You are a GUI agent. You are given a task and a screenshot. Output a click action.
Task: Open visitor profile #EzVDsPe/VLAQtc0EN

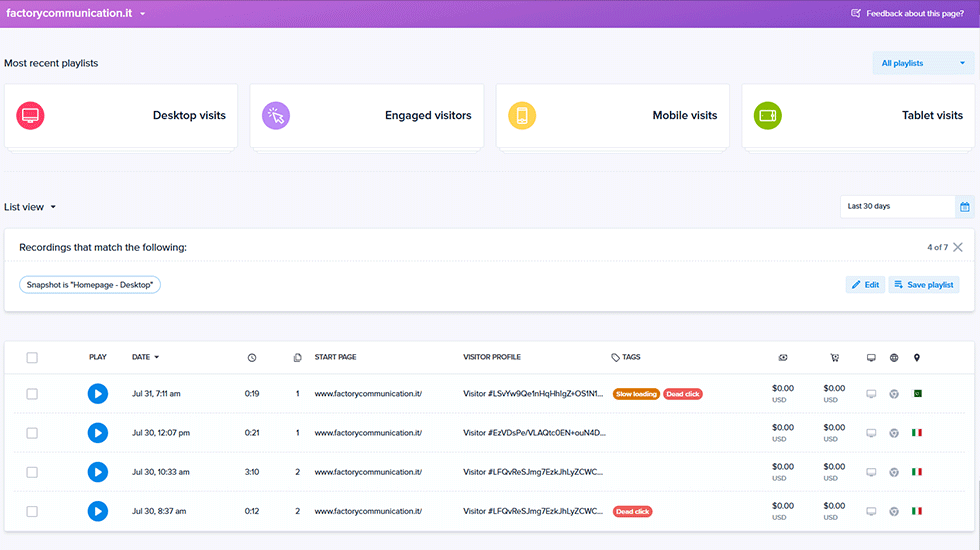coord(534,432)
